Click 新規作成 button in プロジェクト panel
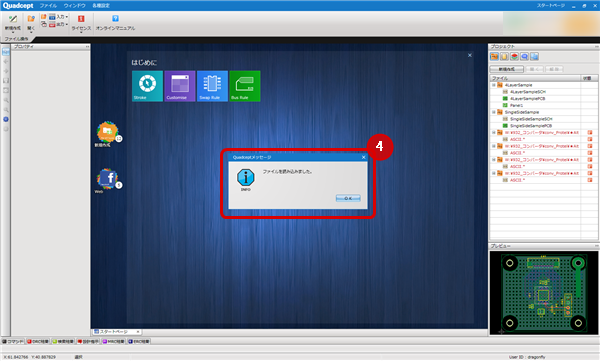This screenshot has width=600, height=361. (507, 69)
